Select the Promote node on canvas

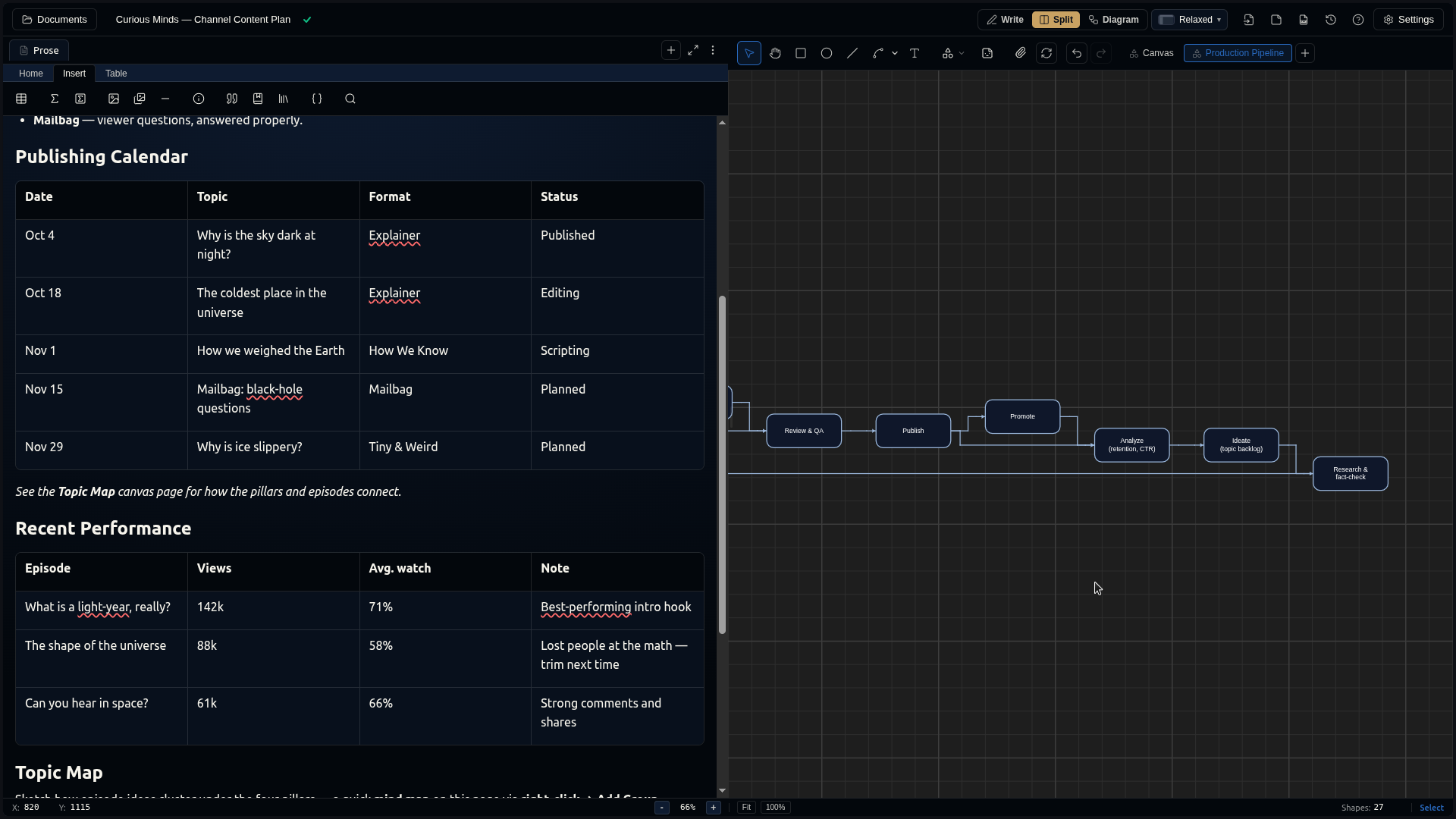coord(1022,416)
